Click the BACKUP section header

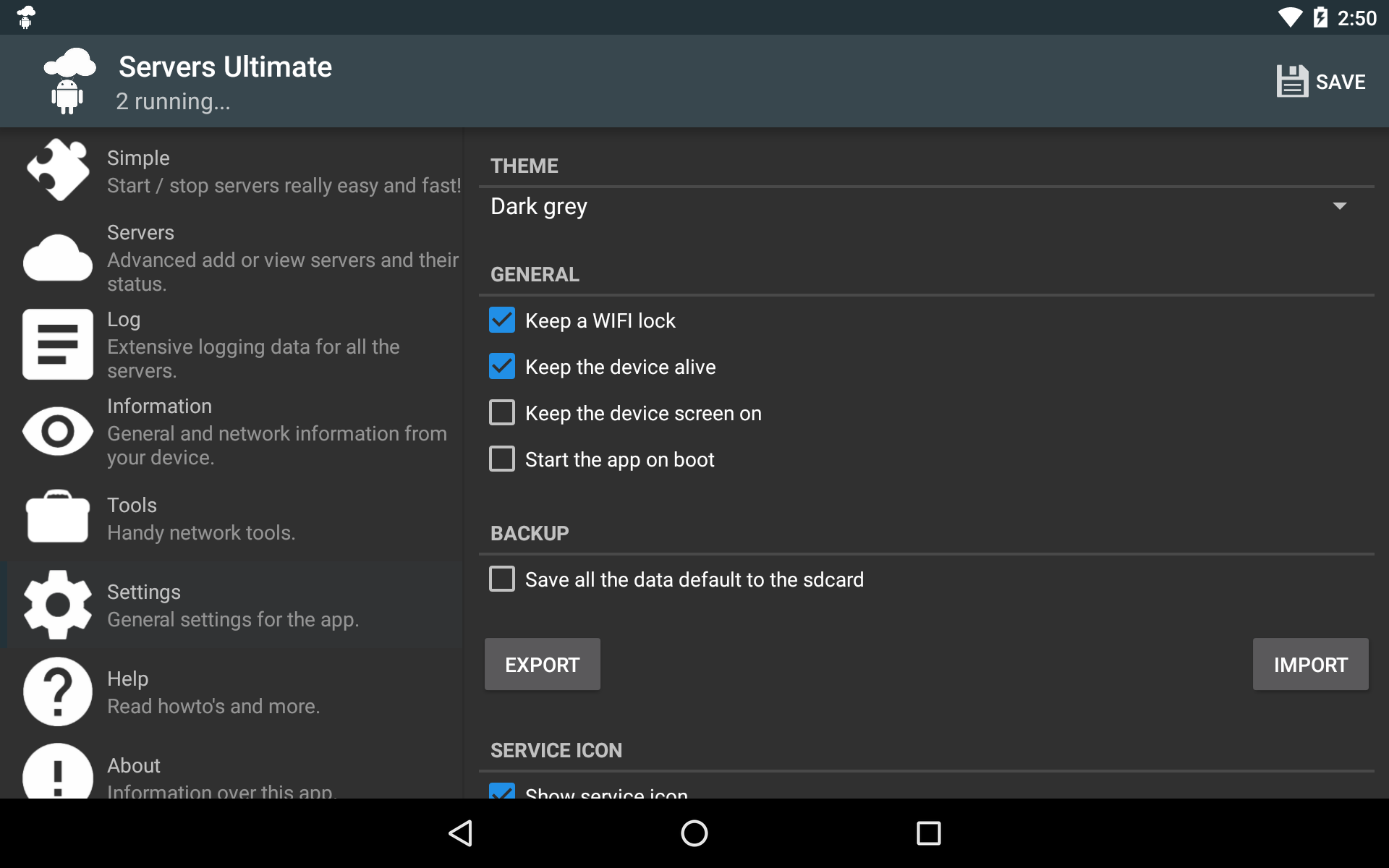pyautogui.click(x=530, y=533)
